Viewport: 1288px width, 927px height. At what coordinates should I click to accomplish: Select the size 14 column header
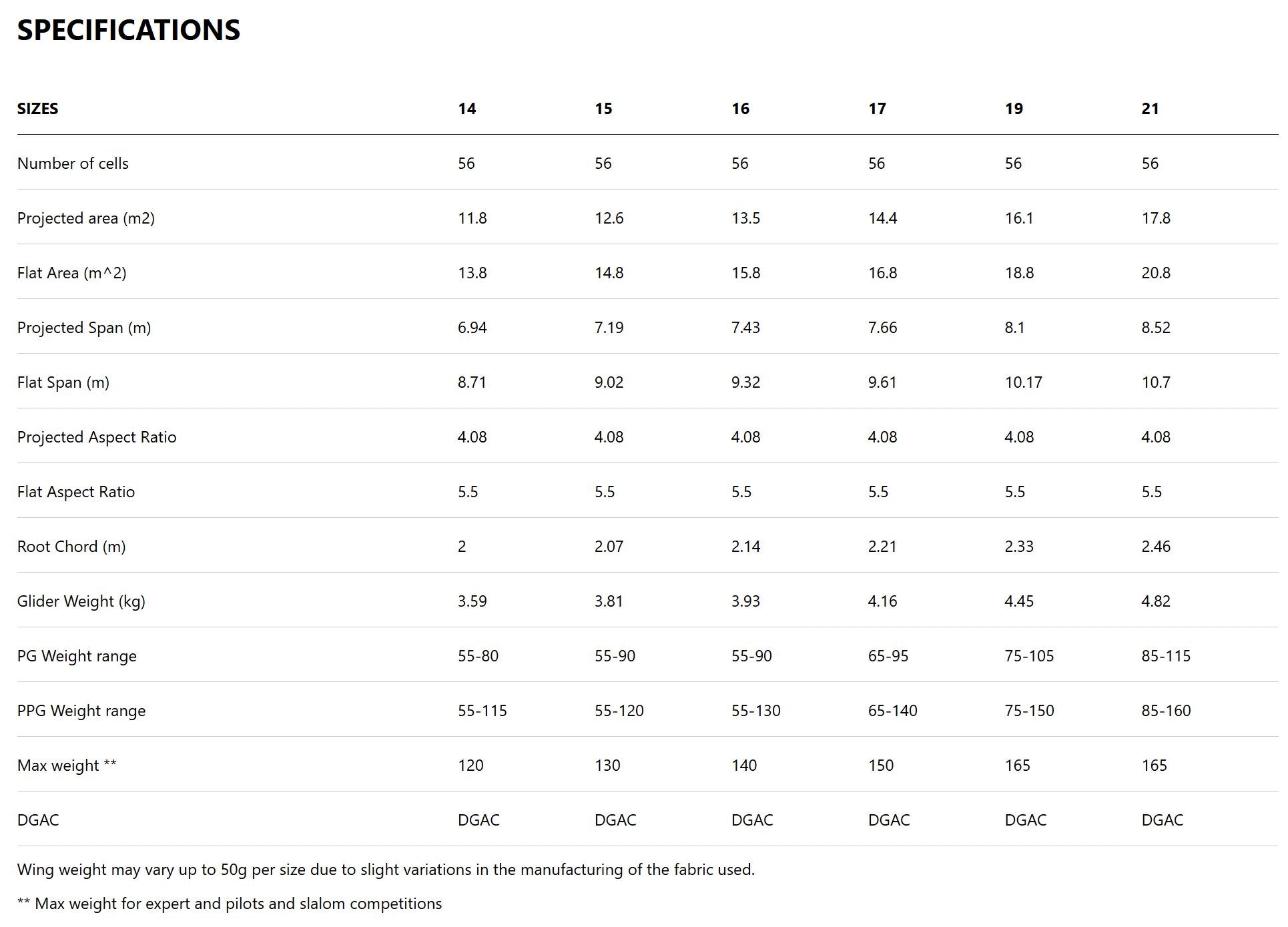point(466,109)
